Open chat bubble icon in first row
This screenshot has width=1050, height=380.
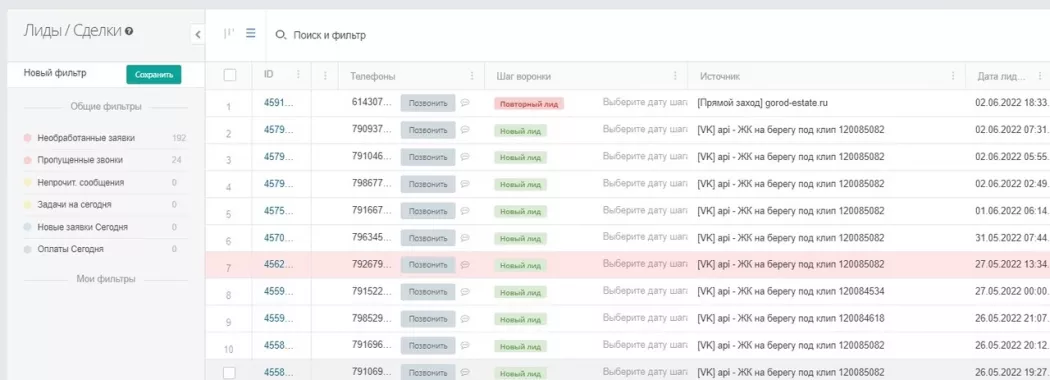[465, 103]
